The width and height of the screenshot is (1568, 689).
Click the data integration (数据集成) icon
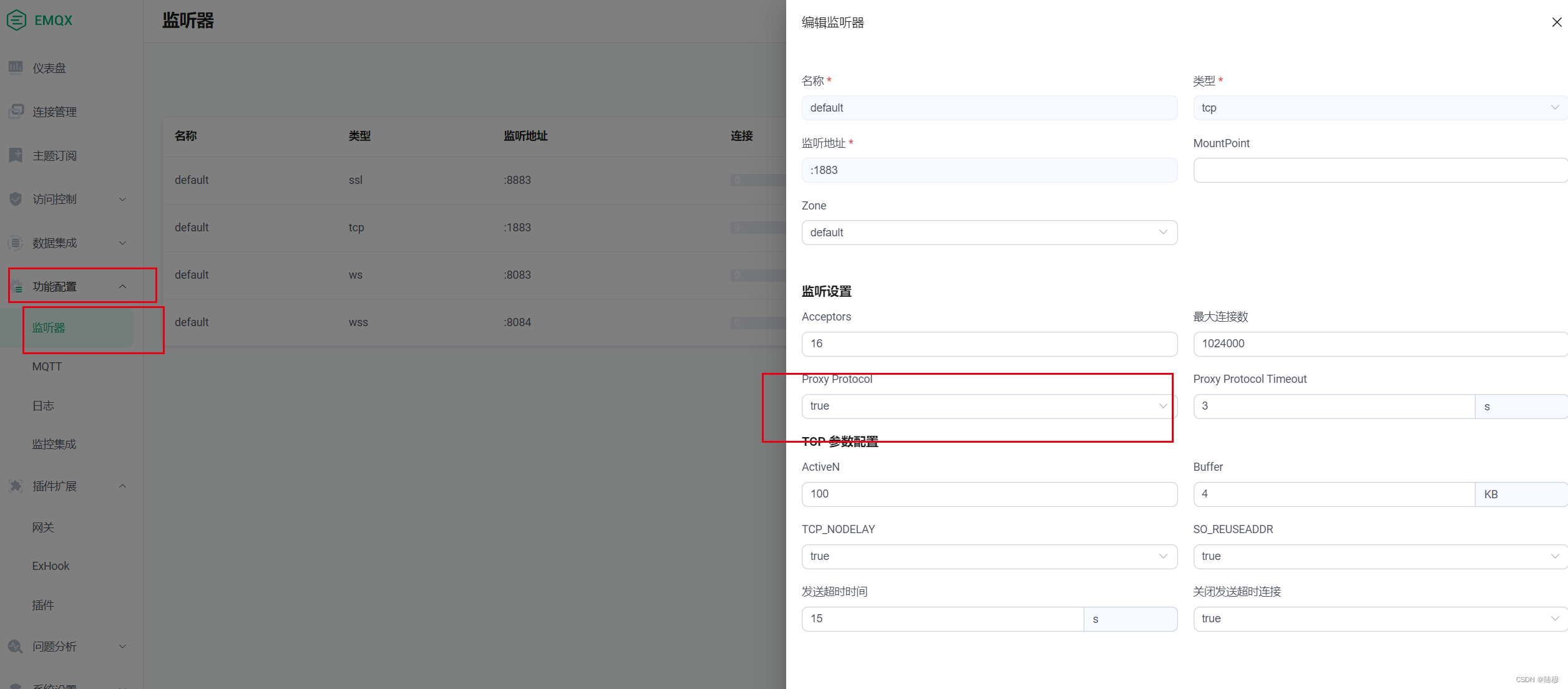tap(16, 243)
